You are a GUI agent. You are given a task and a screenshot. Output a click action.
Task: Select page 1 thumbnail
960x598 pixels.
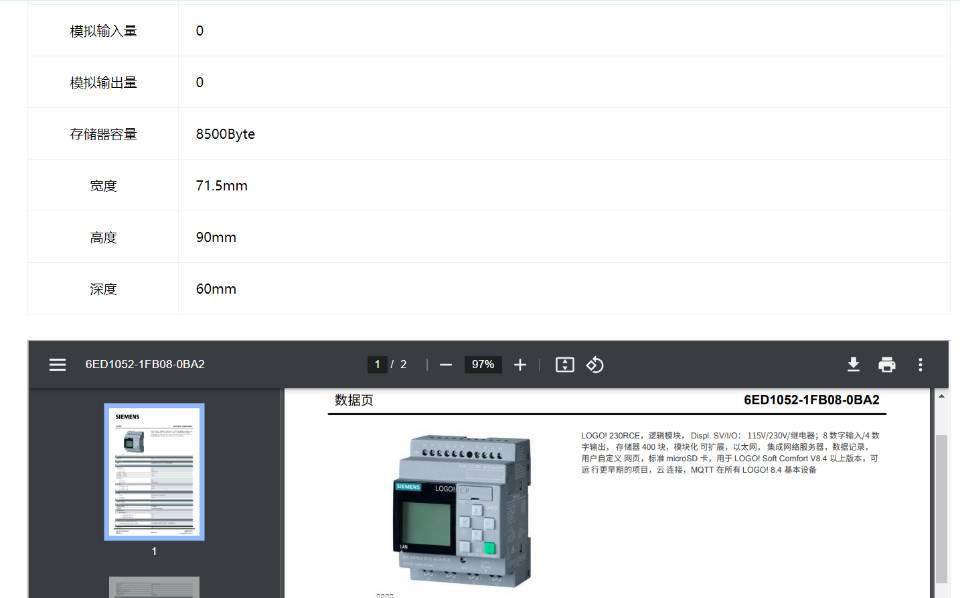[154, 472]
